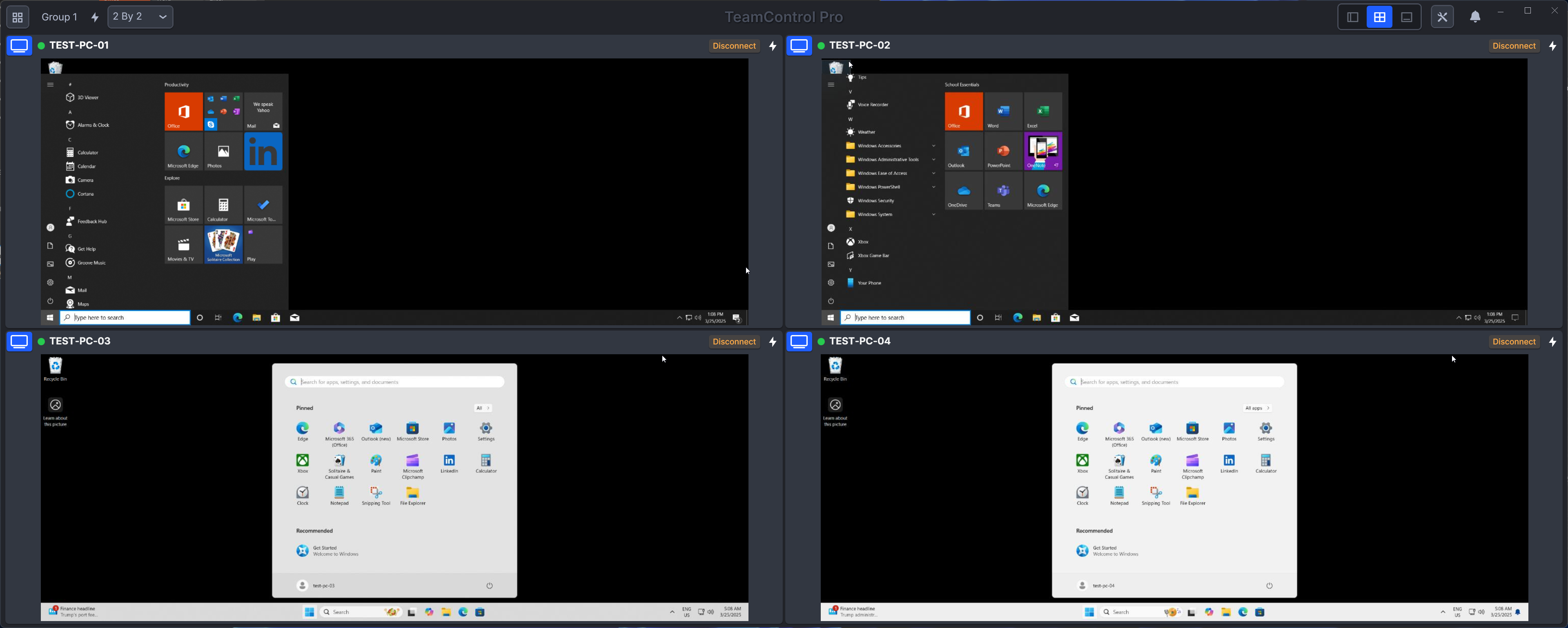Image resolution: width=1568 pixels, height=628 pixels.
Task: Open the tools wrench icon in top bar
Action: [1442, 17]
